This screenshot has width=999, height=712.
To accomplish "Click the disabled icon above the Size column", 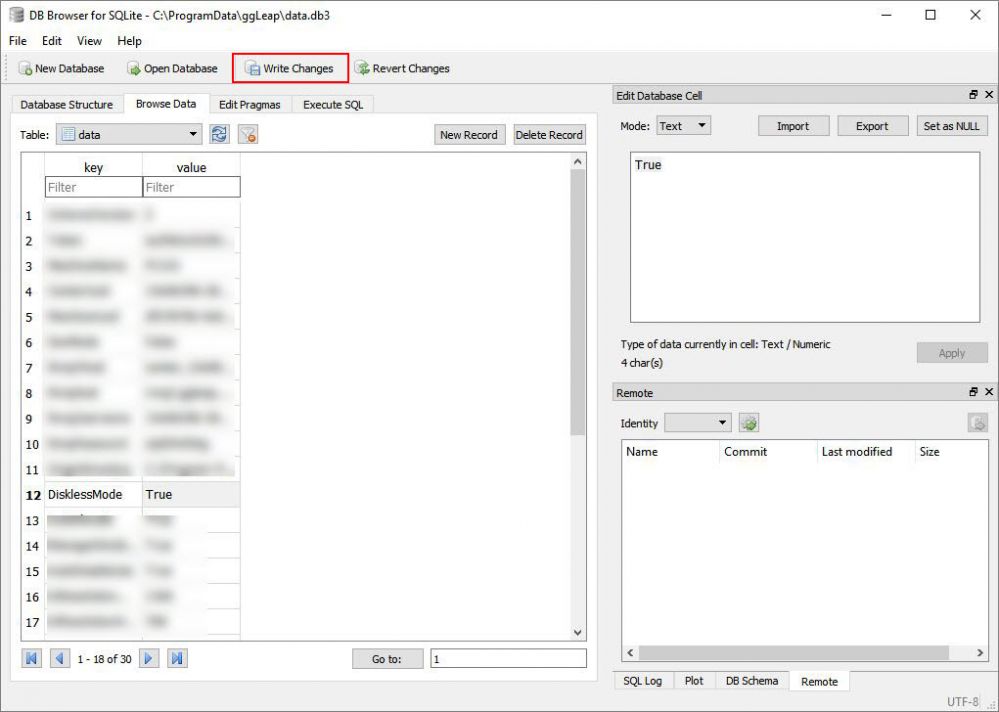I will coord(977,423).
